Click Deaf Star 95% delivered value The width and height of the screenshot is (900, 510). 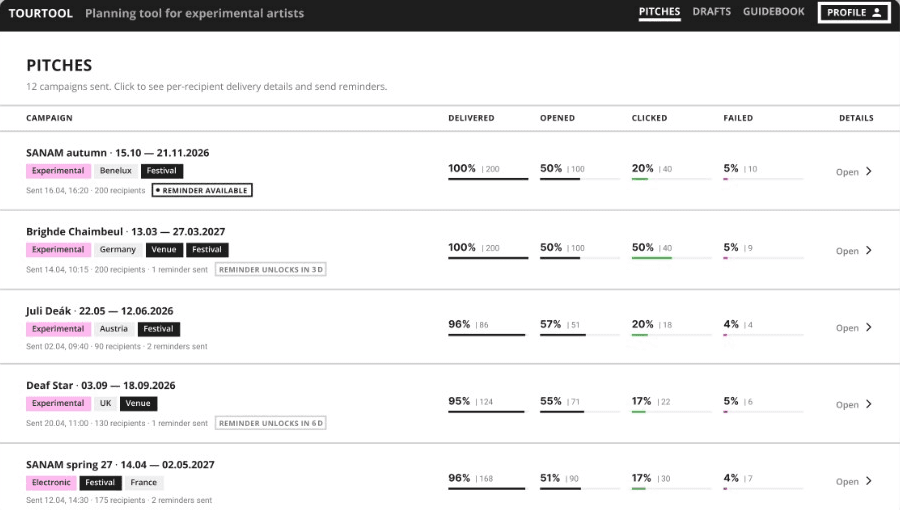point(459,401)
